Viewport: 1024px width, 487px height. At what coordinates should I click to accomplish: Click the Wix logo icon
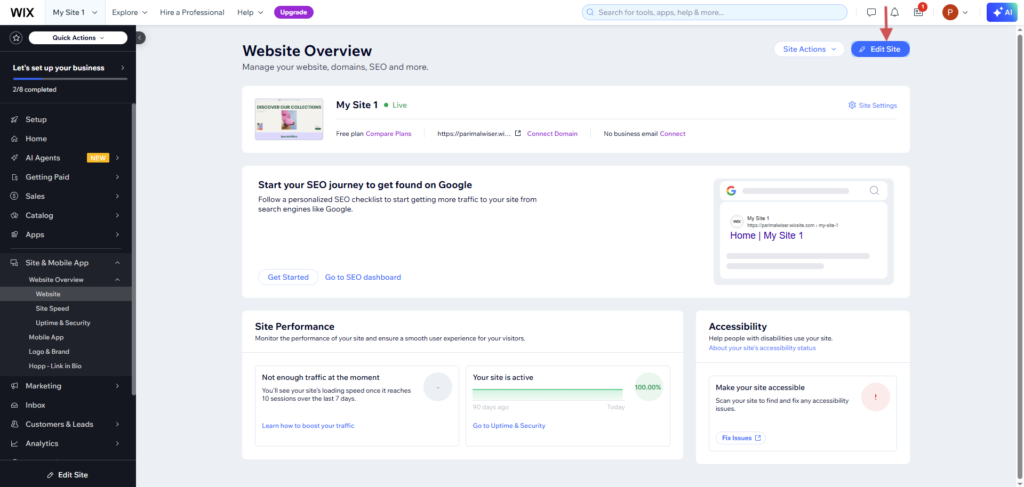(x=20, y=12)
